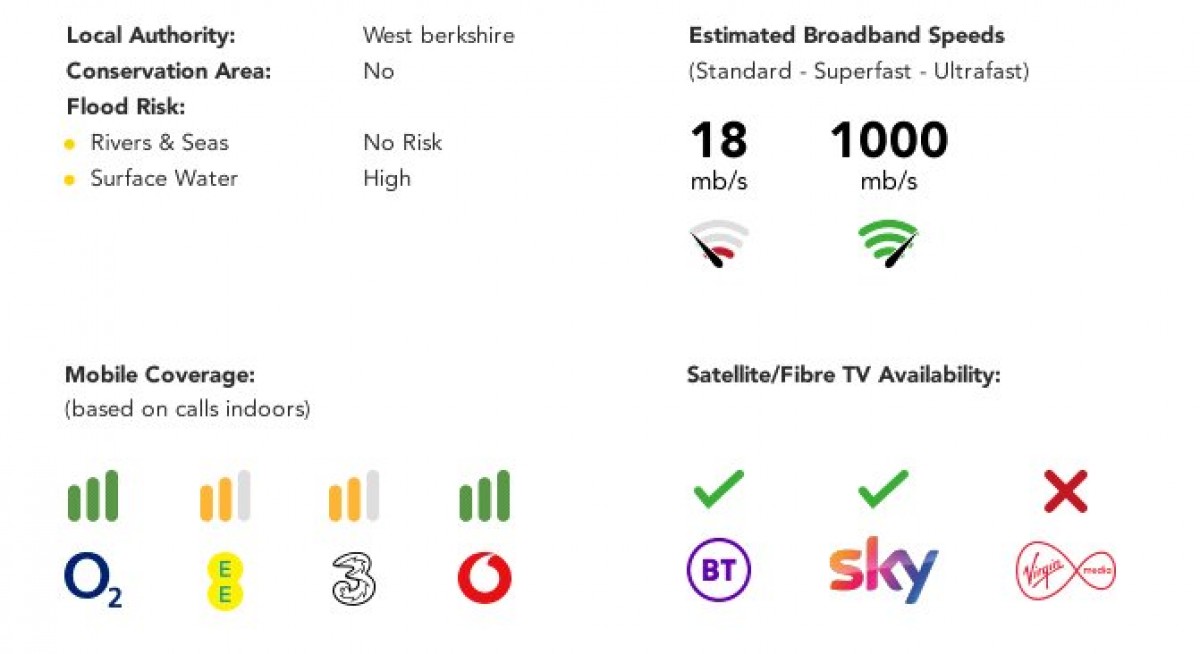Viewport: 1200px width, 654px height.
Task: Click the Virgin Media logo
Action: click(1066, 573)
